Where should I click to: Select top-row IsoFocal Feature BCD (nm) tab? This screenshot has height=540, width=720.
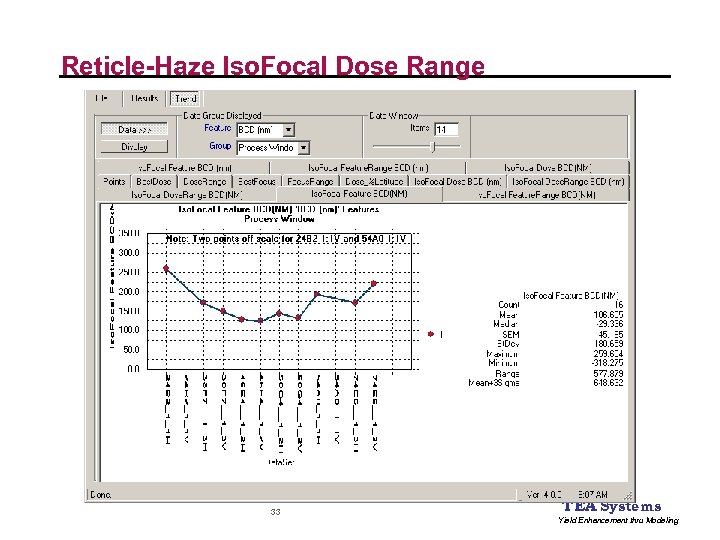tap(185, 168)
